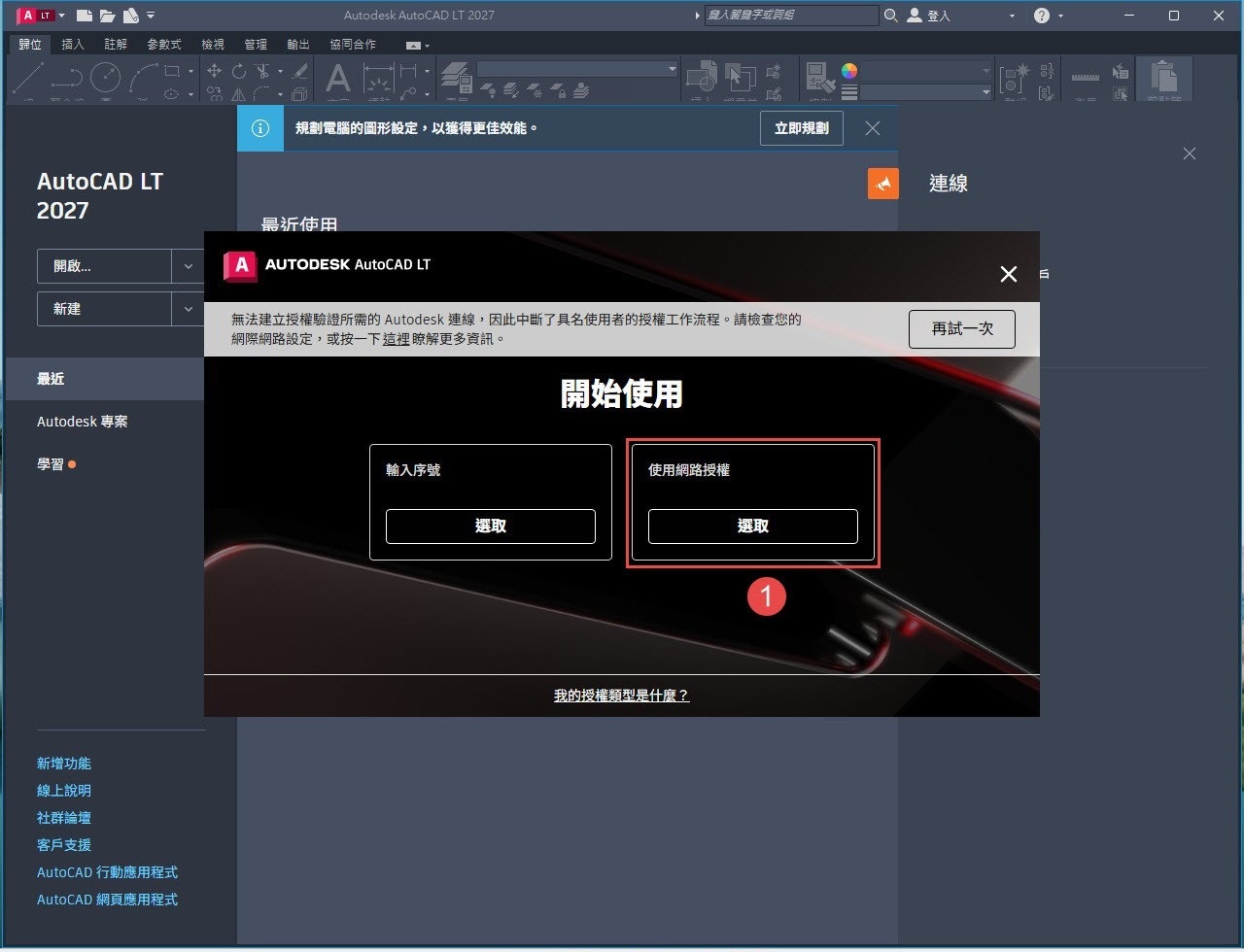This screenshot has width=1244, height=952.
Task: Click 選取 under 輸入序號
Action: coord(490,527)
